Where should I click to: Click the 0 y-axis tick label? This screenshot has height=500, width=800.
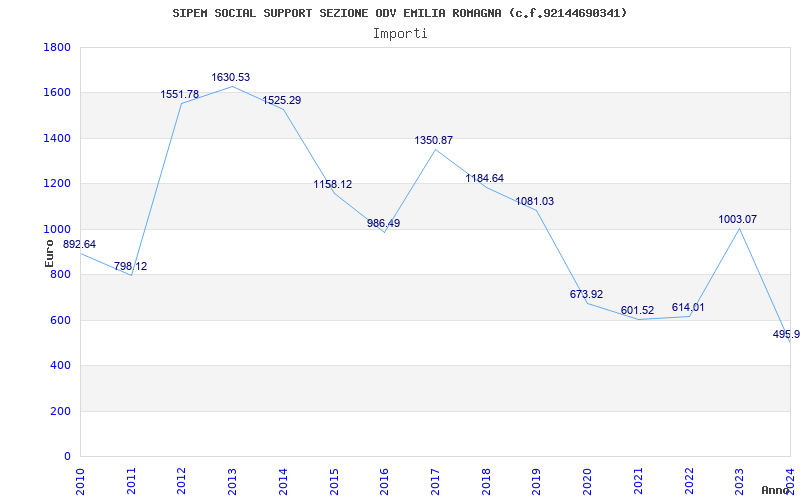coord(66,457)
